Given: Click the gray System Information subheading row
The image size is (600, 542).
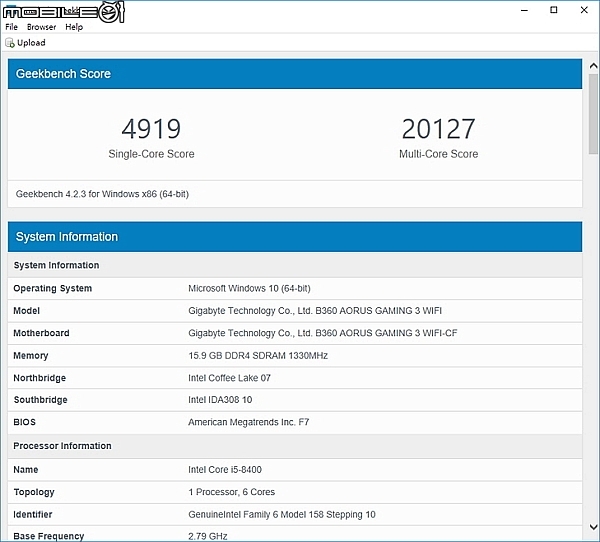Looking at the screenshot, I should coord(295,265).
